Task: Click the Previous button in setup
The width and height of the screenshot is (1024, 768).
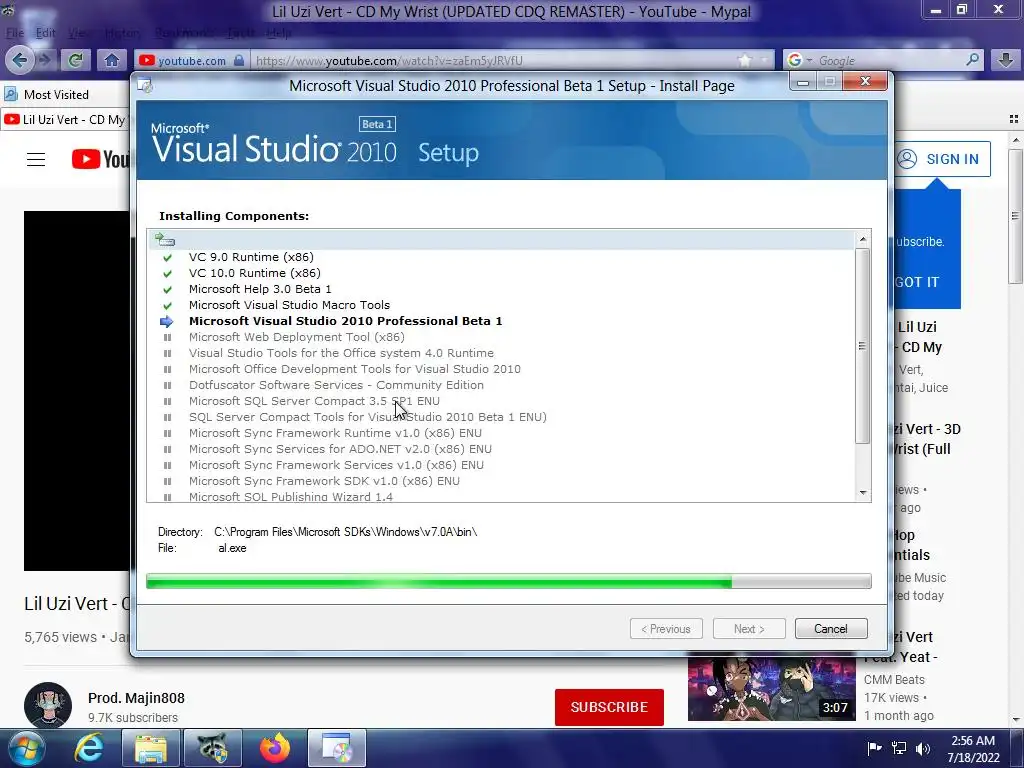Action: pyautogui.click(x=666, y=629)
